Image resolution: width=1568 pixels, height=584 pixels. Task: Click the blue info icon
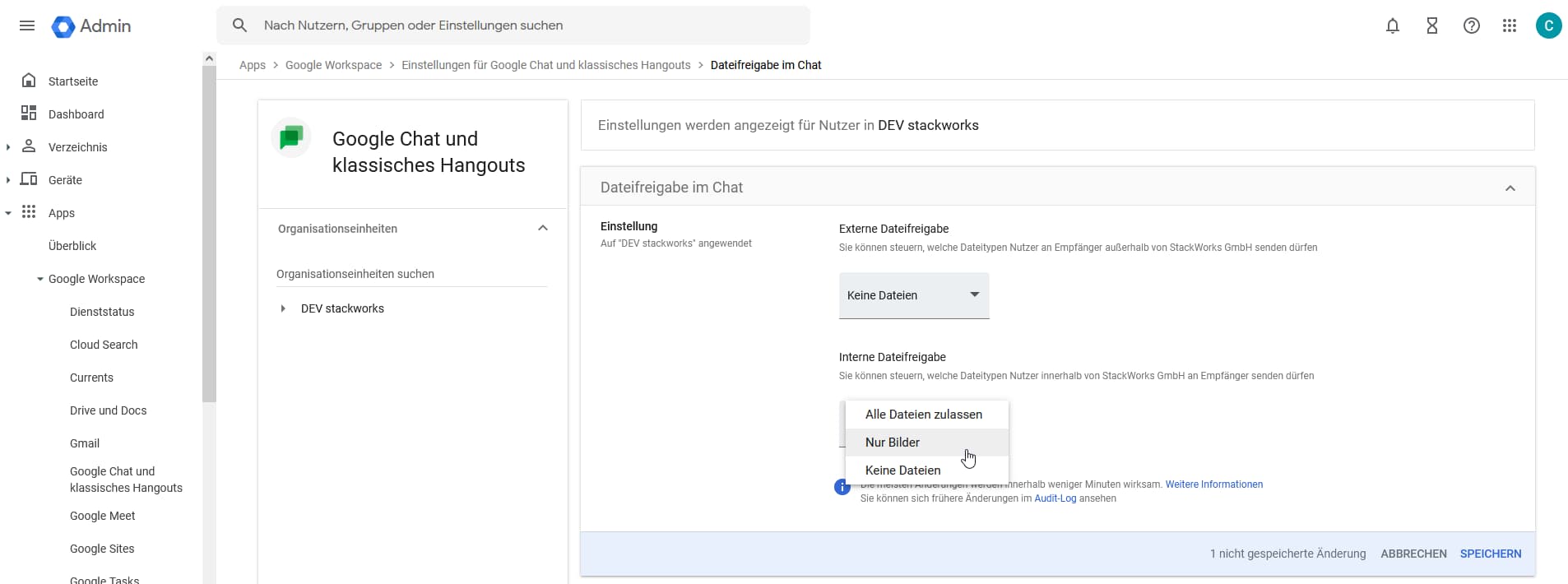point(842,487)
